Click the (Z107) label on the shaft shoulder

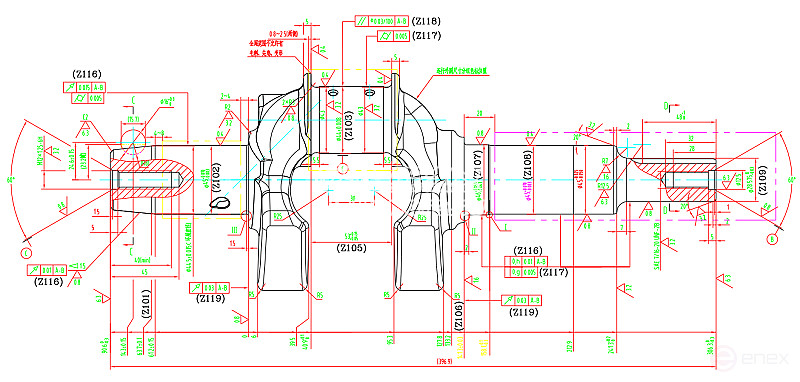pos(477,163)
